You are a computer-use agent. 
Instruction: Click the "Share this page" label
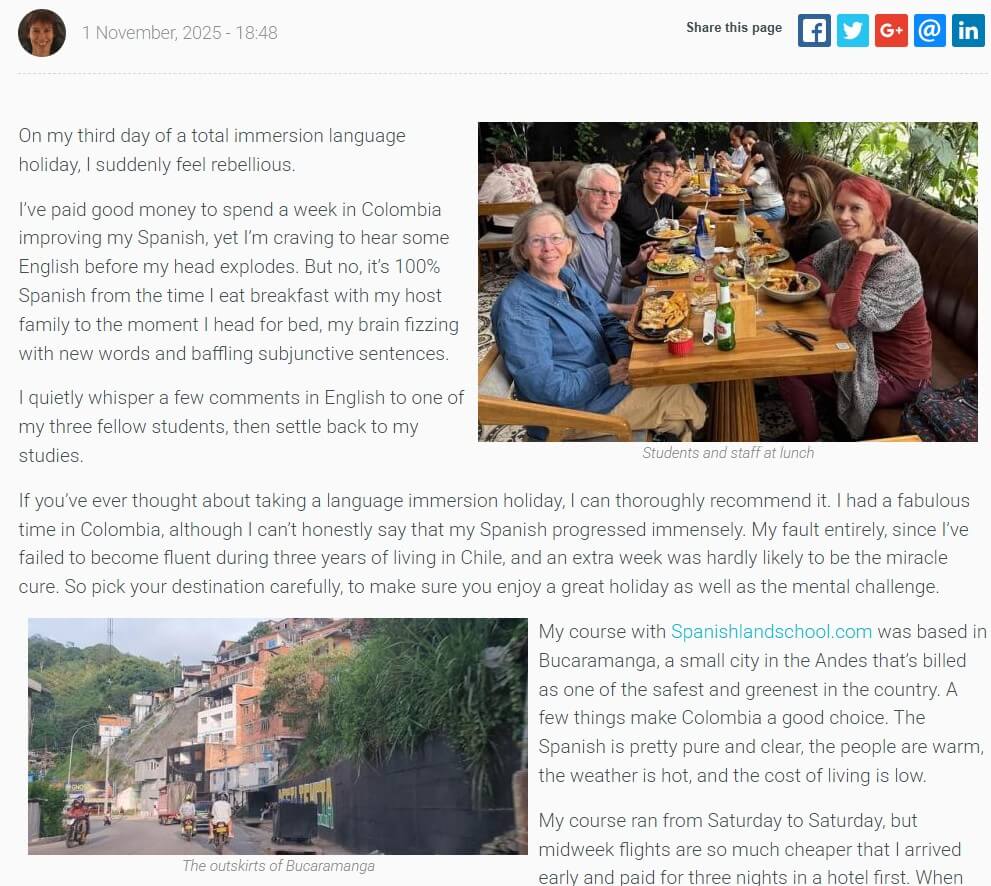734,27
